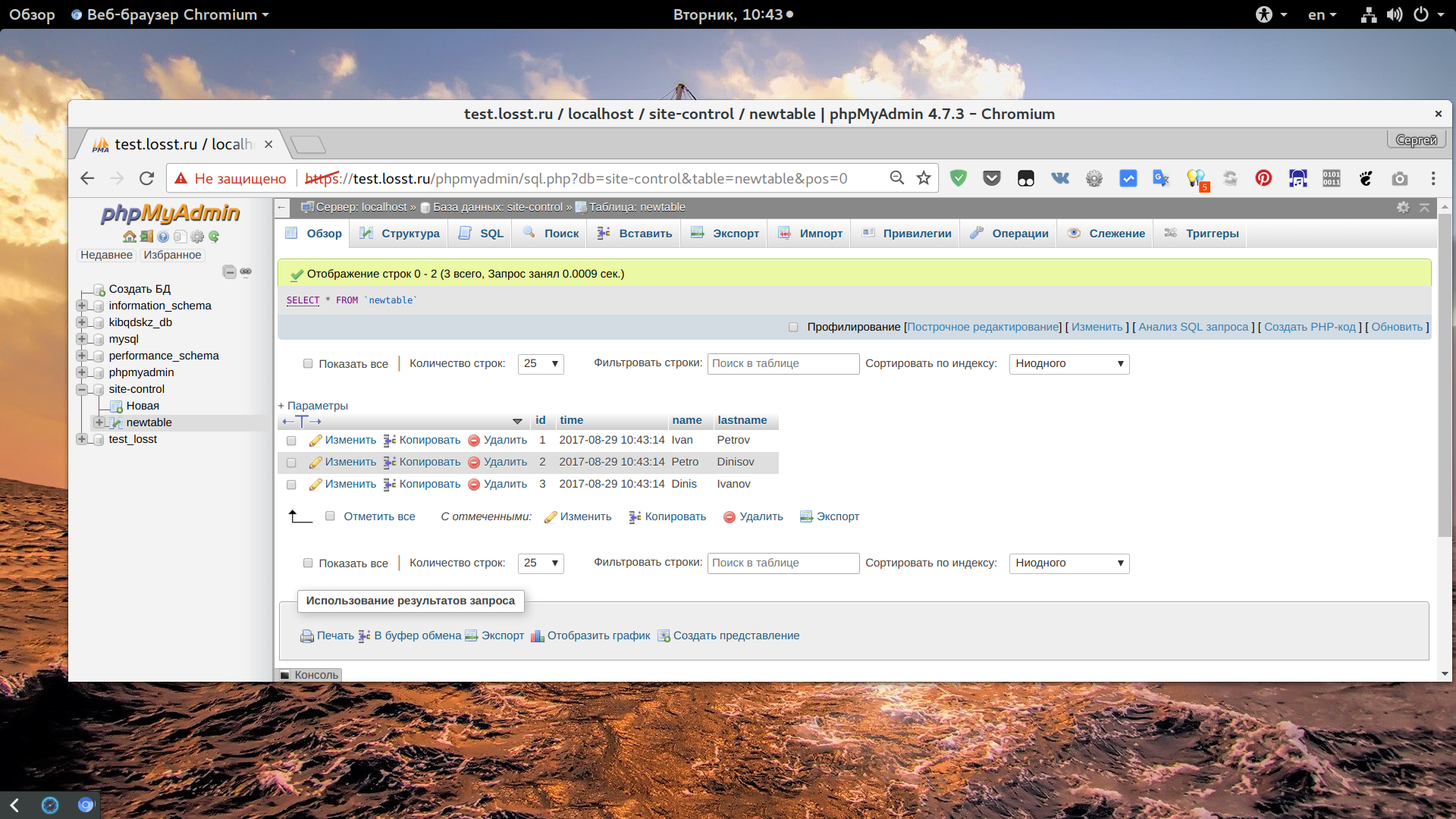
Task: Open 'Недавнее' tables button
Action: tap(106, 255)
